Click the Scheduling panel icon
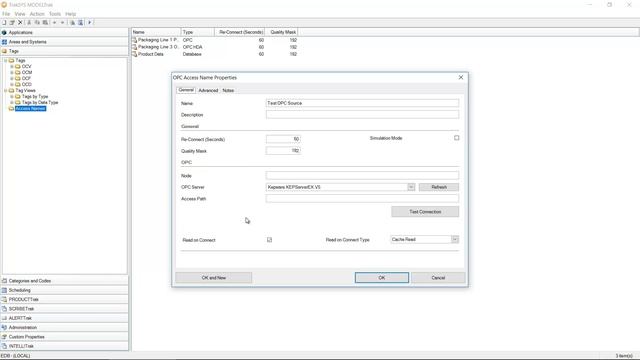This screenshot has width=640, height=360. [x=4, y=290]
